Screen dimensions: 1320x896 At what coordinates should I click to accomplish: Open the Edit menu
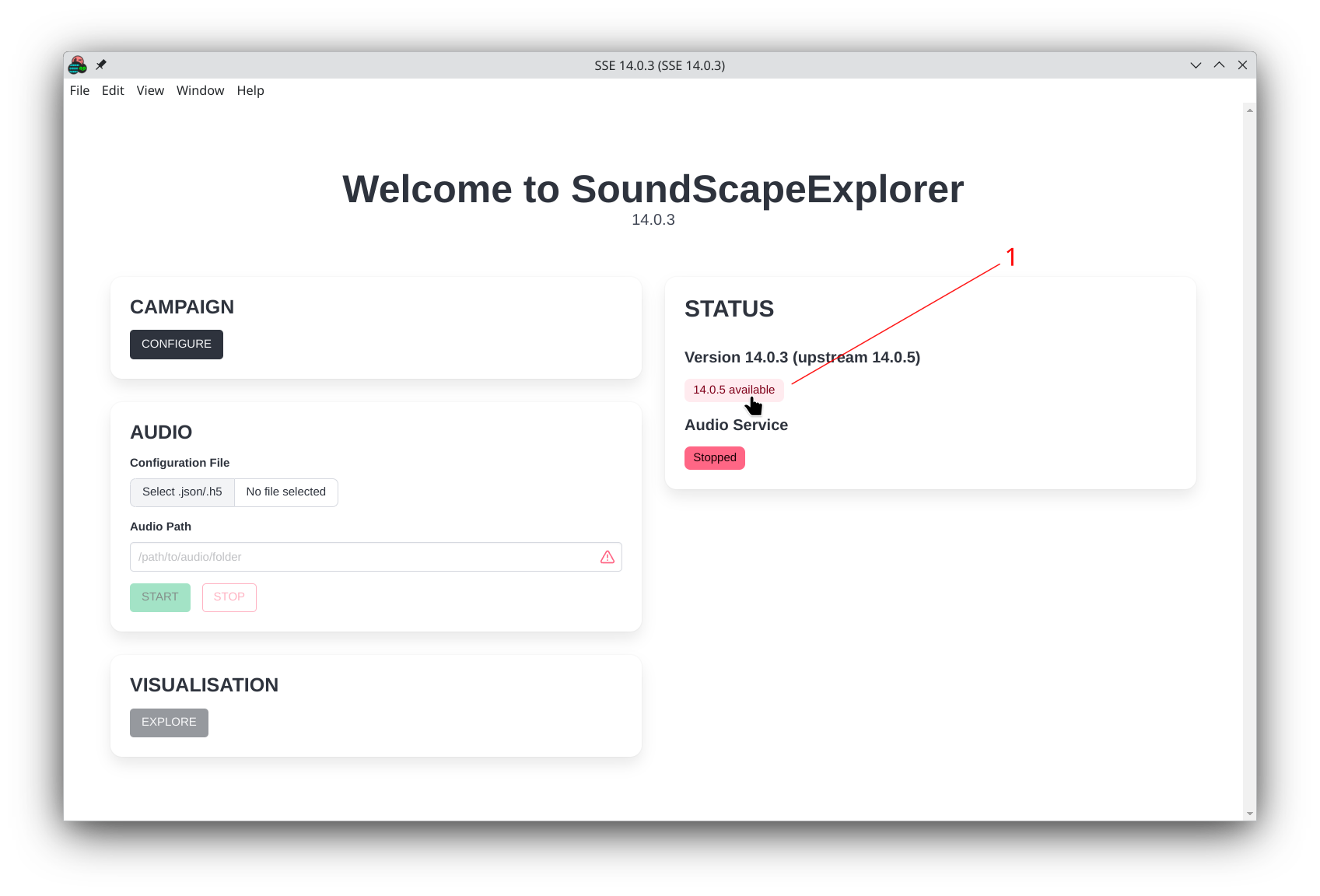[x=113, y=90]
